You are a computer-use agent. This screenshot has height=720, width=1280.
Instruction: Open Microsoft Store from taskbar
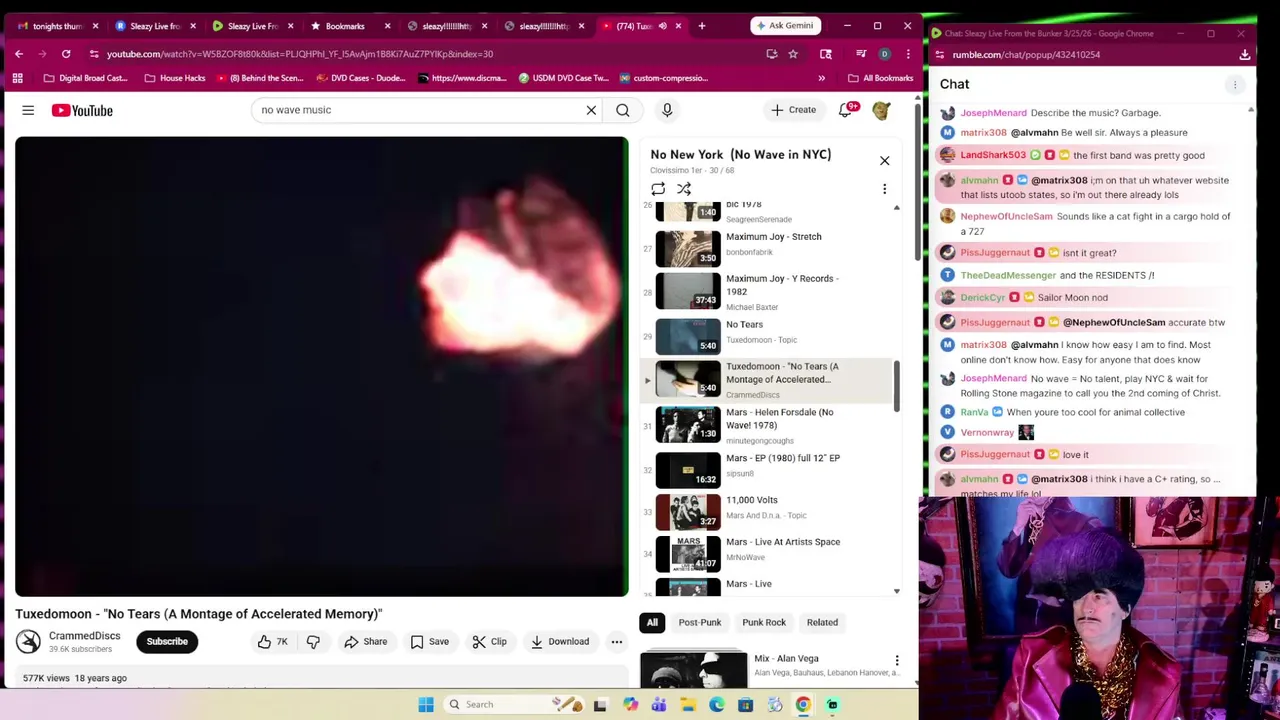[745, 705]
